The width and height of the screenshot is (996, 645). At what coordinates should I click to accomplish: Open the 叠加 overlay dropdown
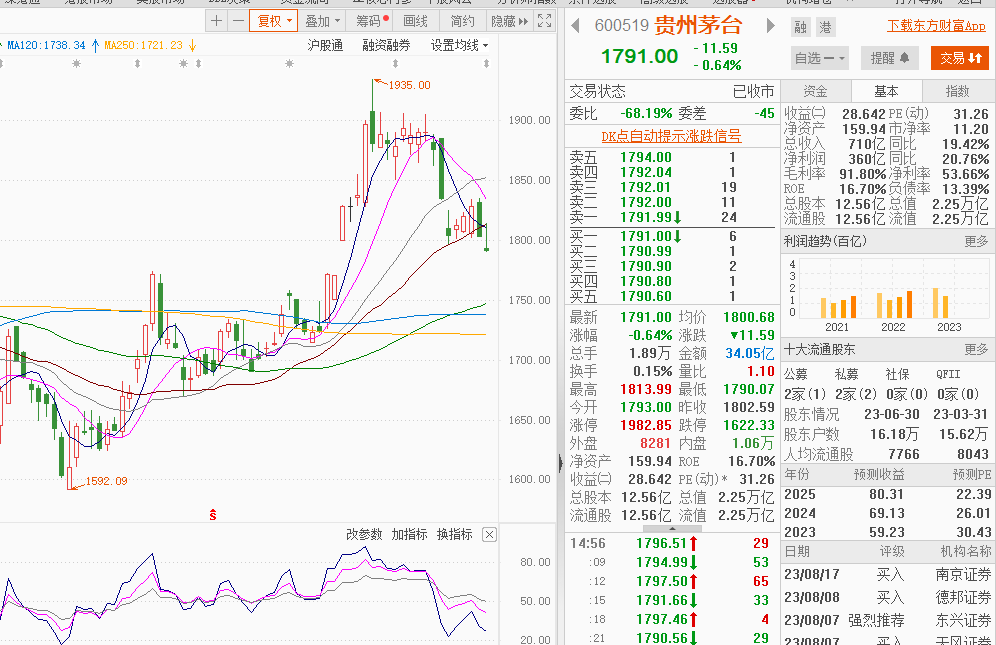pyautogui.click(x=323, y=21)
